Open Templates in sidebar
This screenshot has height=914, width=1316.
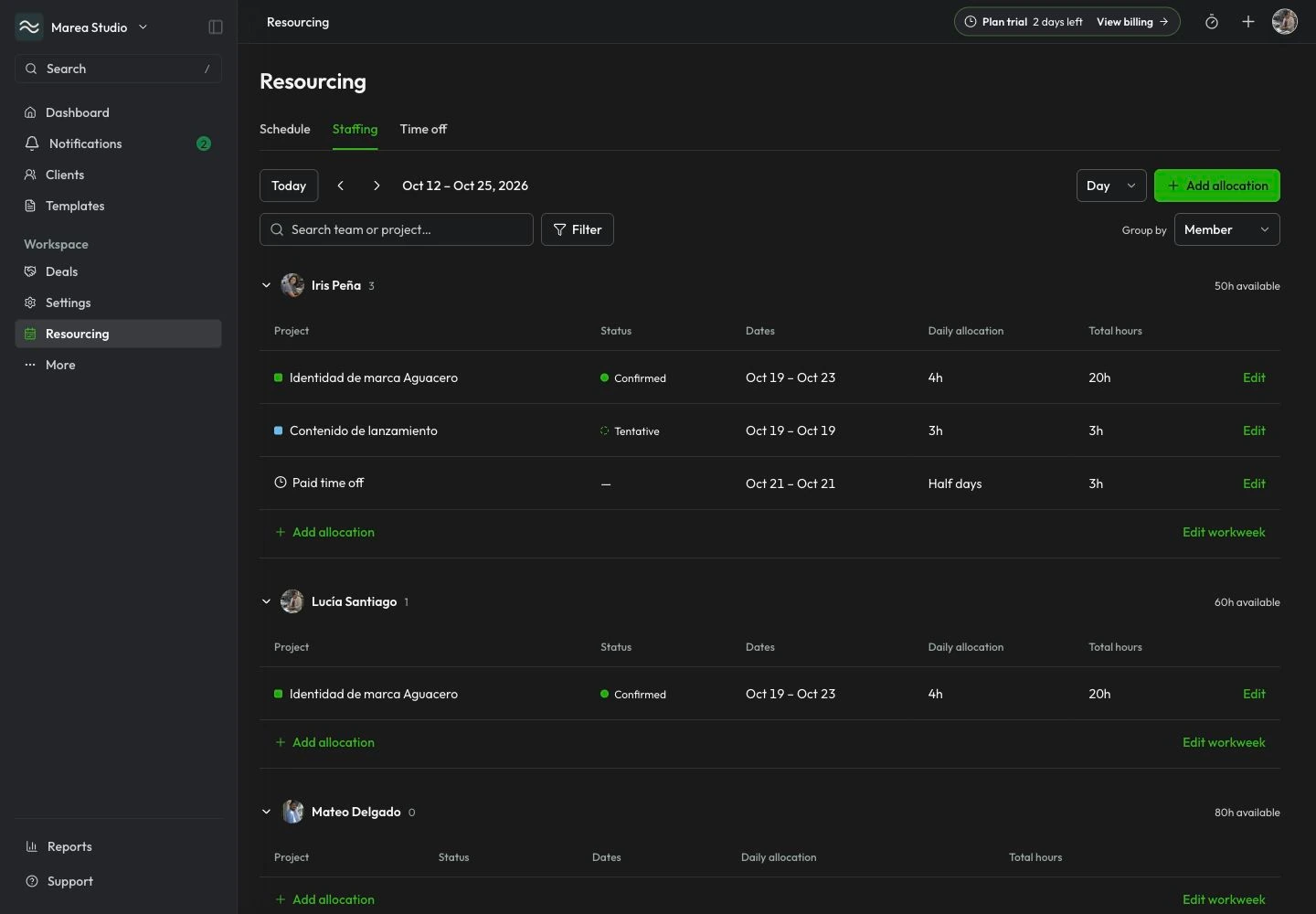(x=119, y=206)
